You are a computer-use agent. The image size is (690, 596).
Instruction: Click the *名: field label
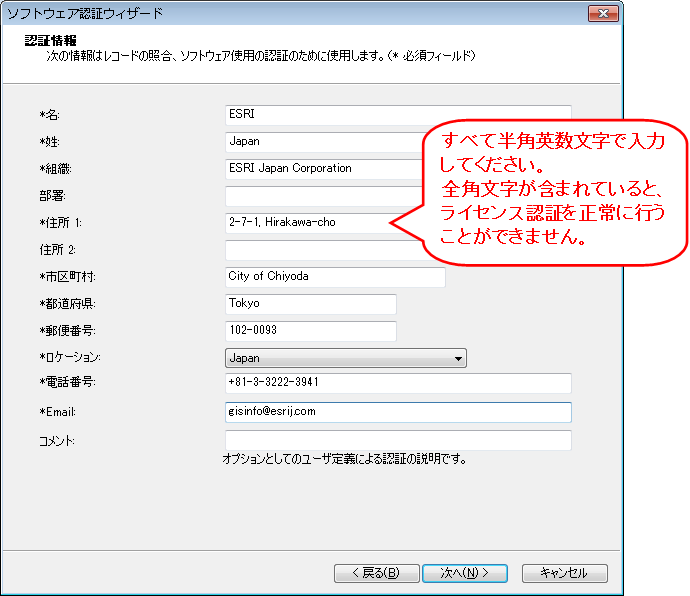point(49,115)
